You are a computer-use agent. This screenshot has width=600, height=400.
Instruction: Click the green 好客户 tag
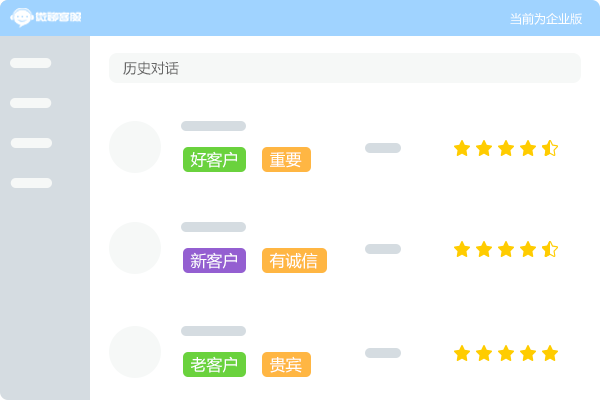pyautogui.click(x=214, y=160)
